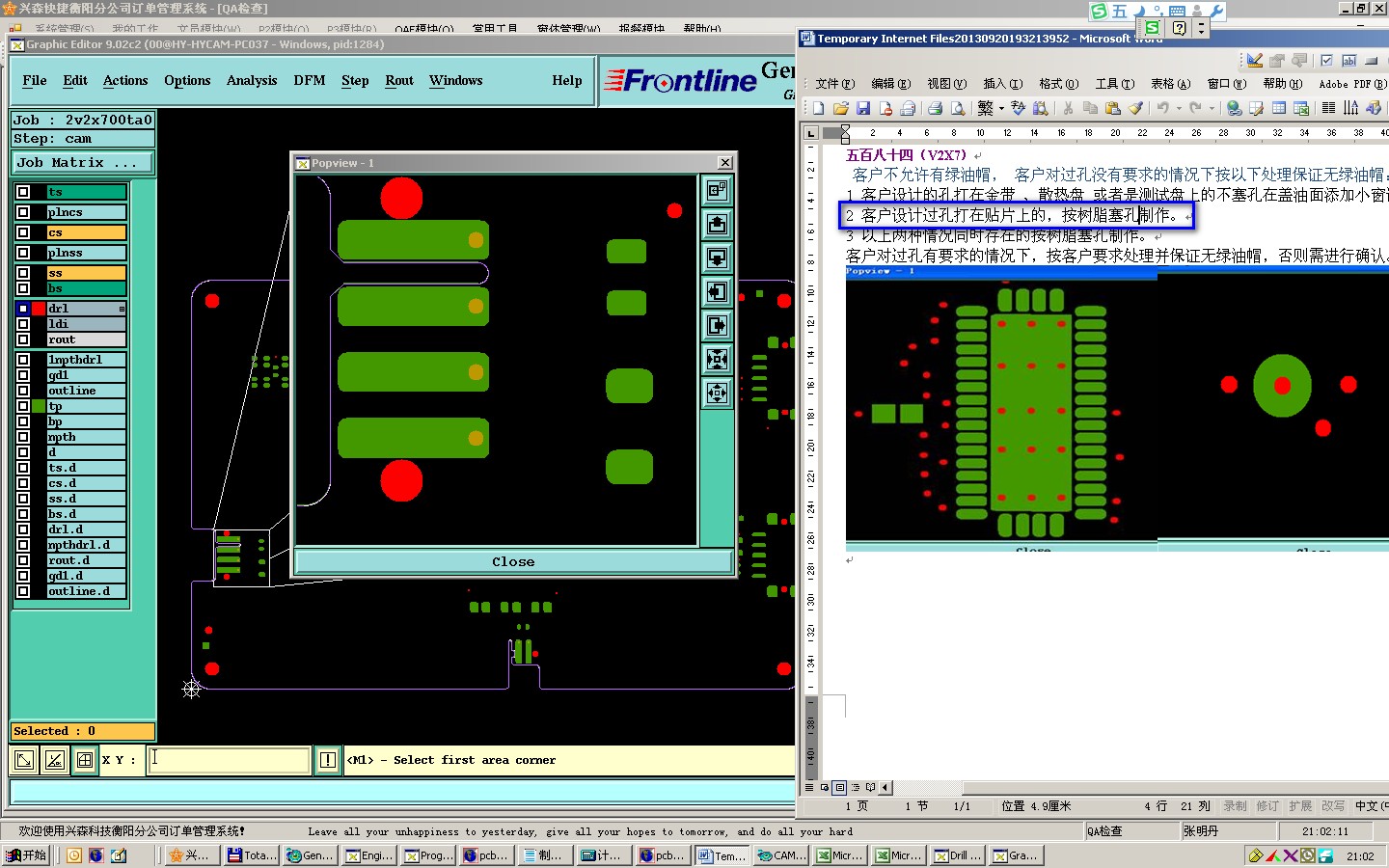Open the Actions menu
Screen dimensions: 1389x868
125,81
